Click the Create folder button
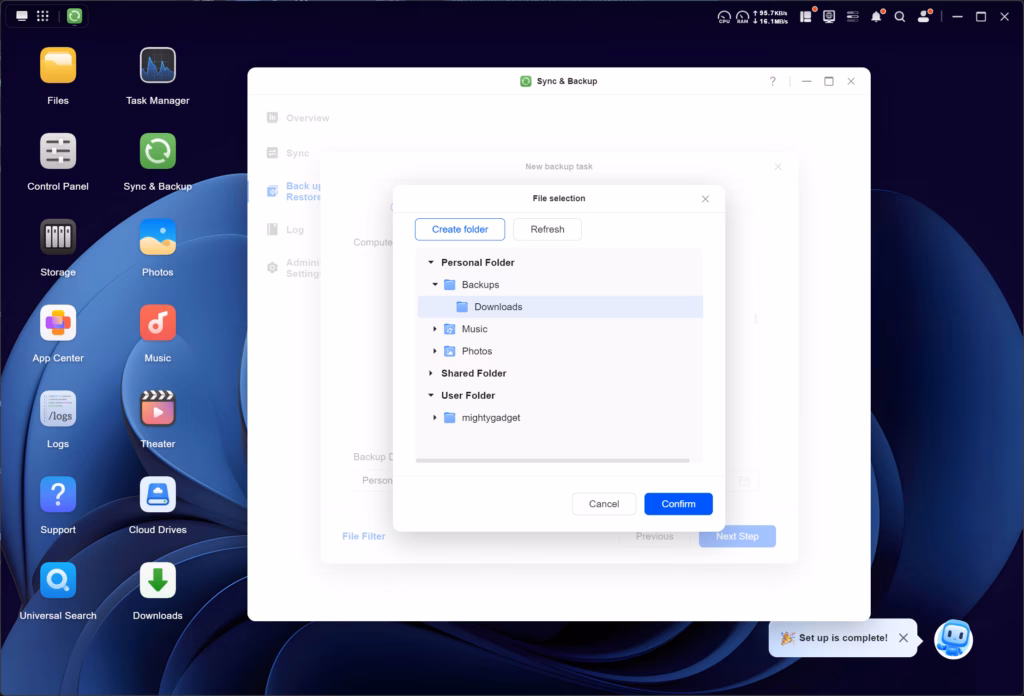This screenshot has width=1024, height=696. 459,229
